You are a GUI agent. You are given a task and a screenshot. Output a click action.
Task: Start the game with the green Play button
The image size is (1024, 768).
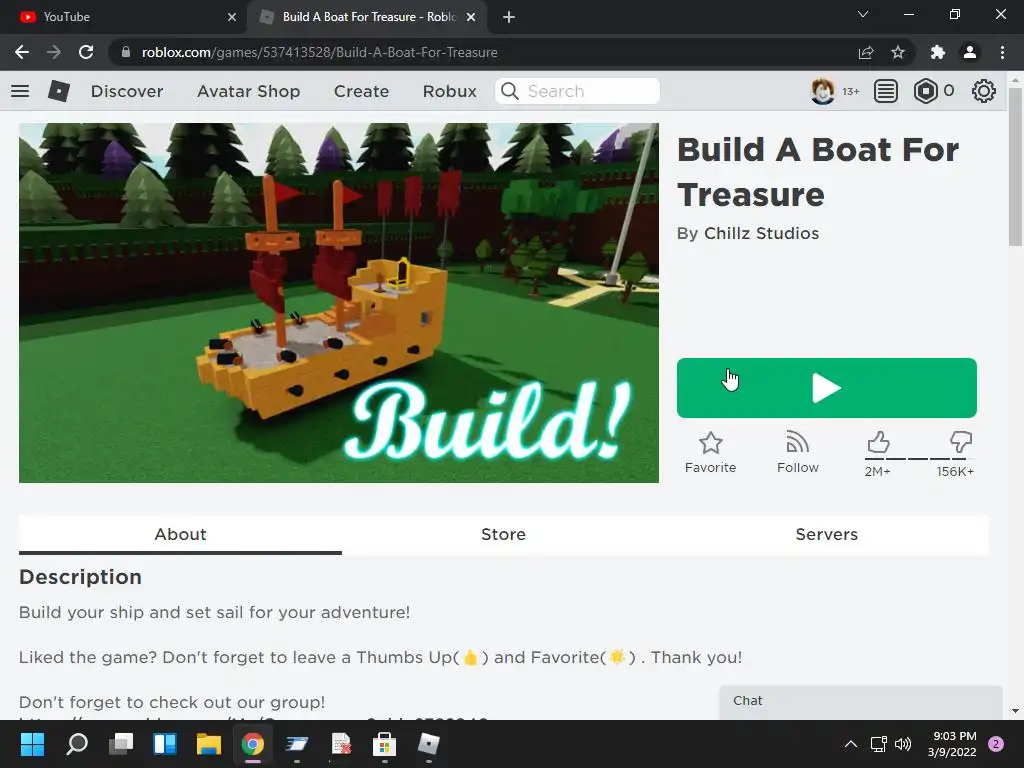tap(827, 388)
